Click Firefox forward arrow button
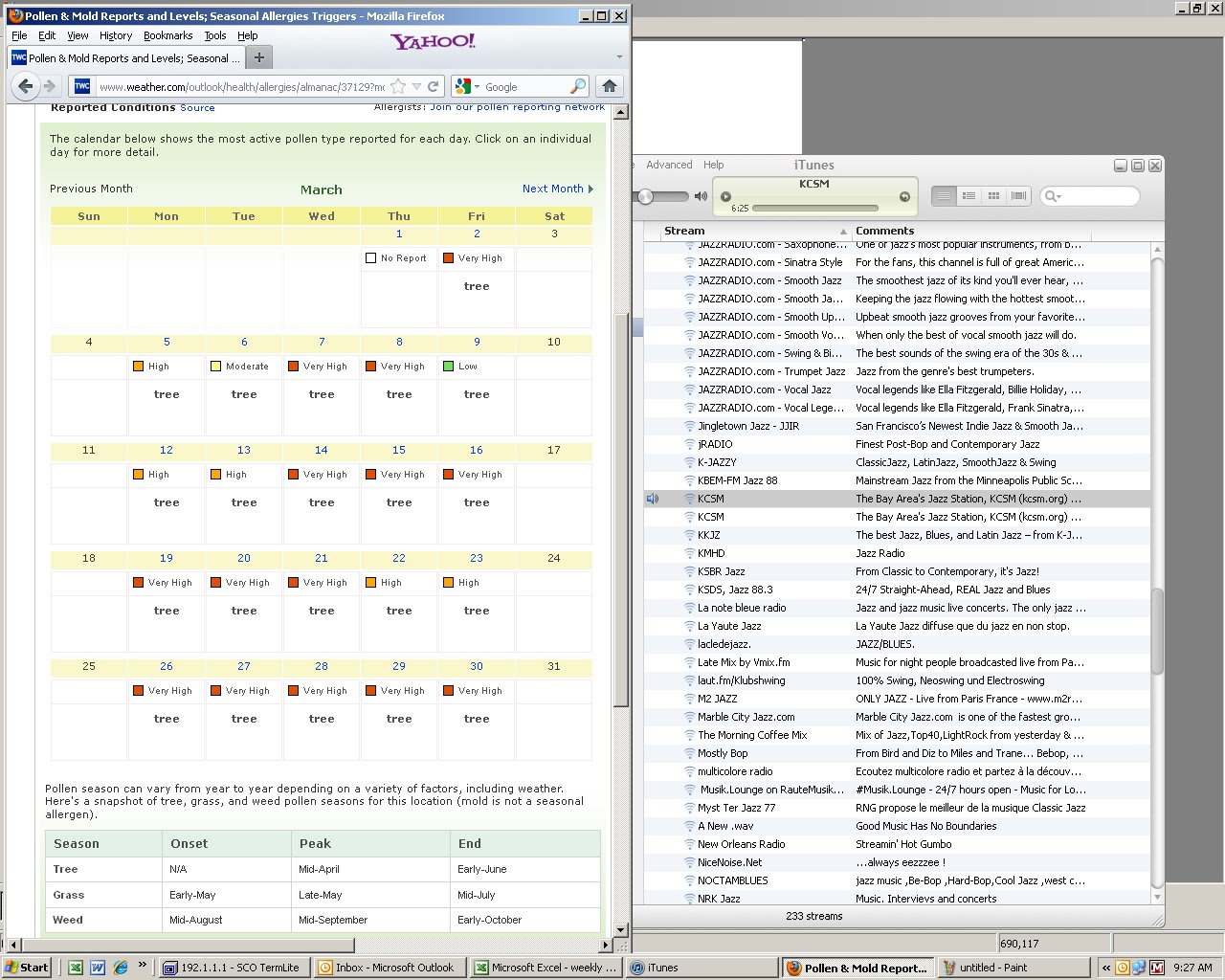This screenshot has width=1225, height=980. coord(50,86)
